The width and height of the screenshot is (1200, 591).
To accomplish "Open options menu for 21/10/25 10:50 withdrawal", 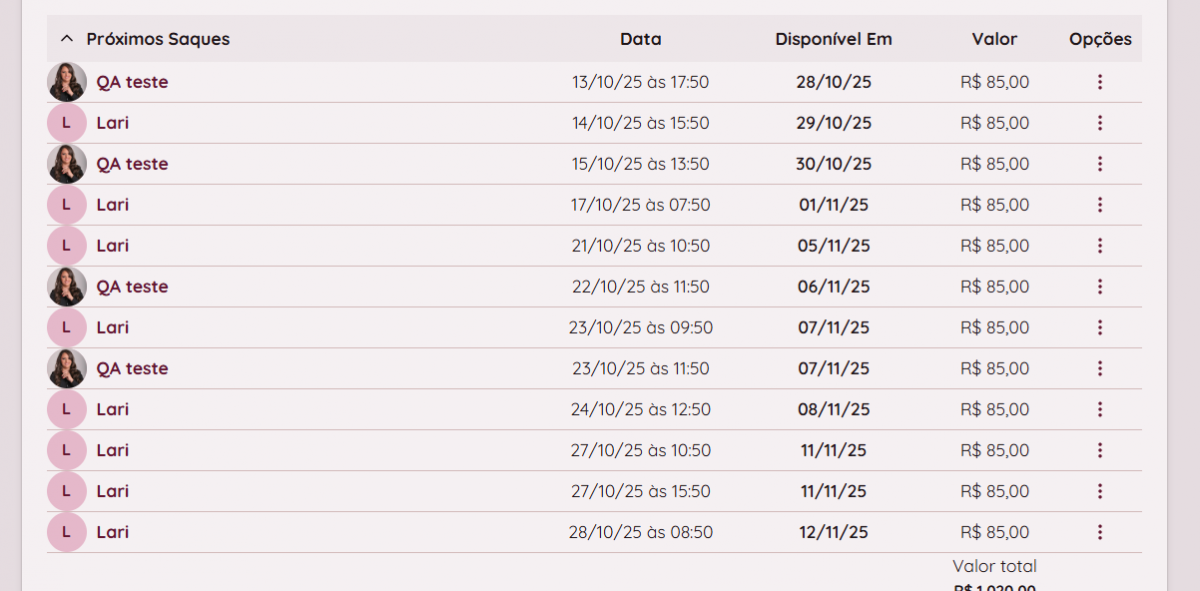I will 1100,246.
